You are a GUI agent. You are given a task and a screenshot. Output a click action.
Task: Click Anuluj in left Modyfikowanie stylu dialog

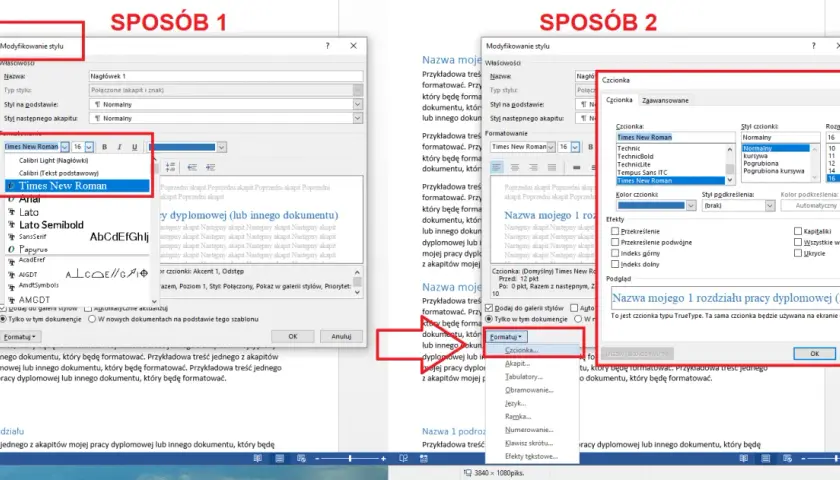[x=341, y=336]
